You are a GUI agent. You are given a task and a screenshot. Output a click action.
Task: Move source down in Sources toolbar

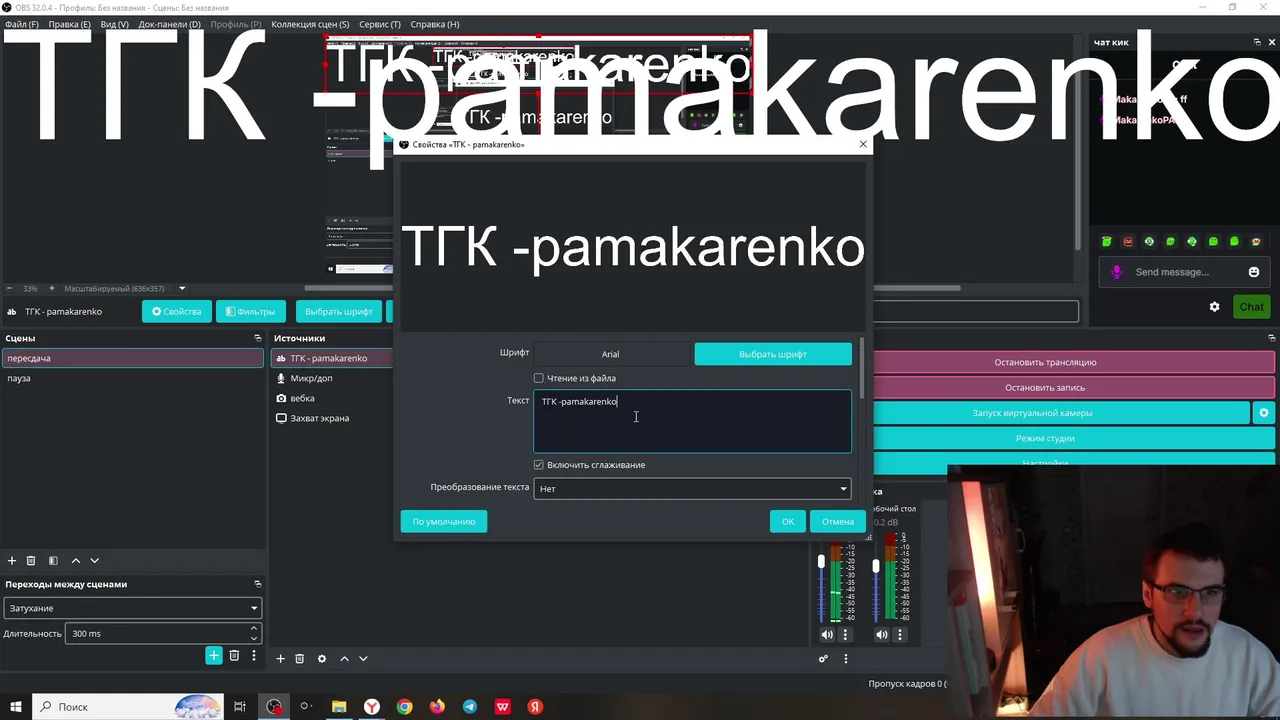click(x=363, y=659)
